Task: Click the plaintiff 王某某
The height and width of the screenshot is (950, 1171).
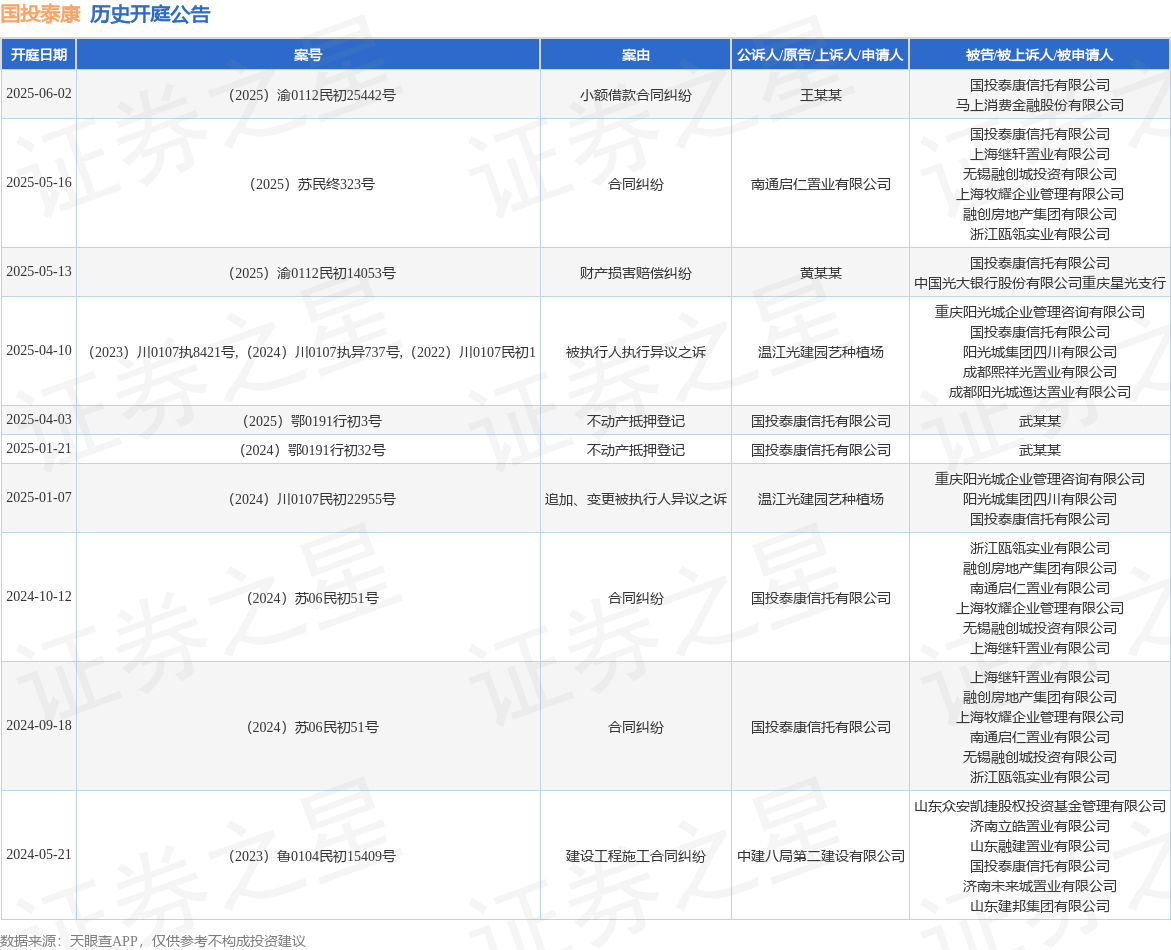Action: [x=821, y=95]
